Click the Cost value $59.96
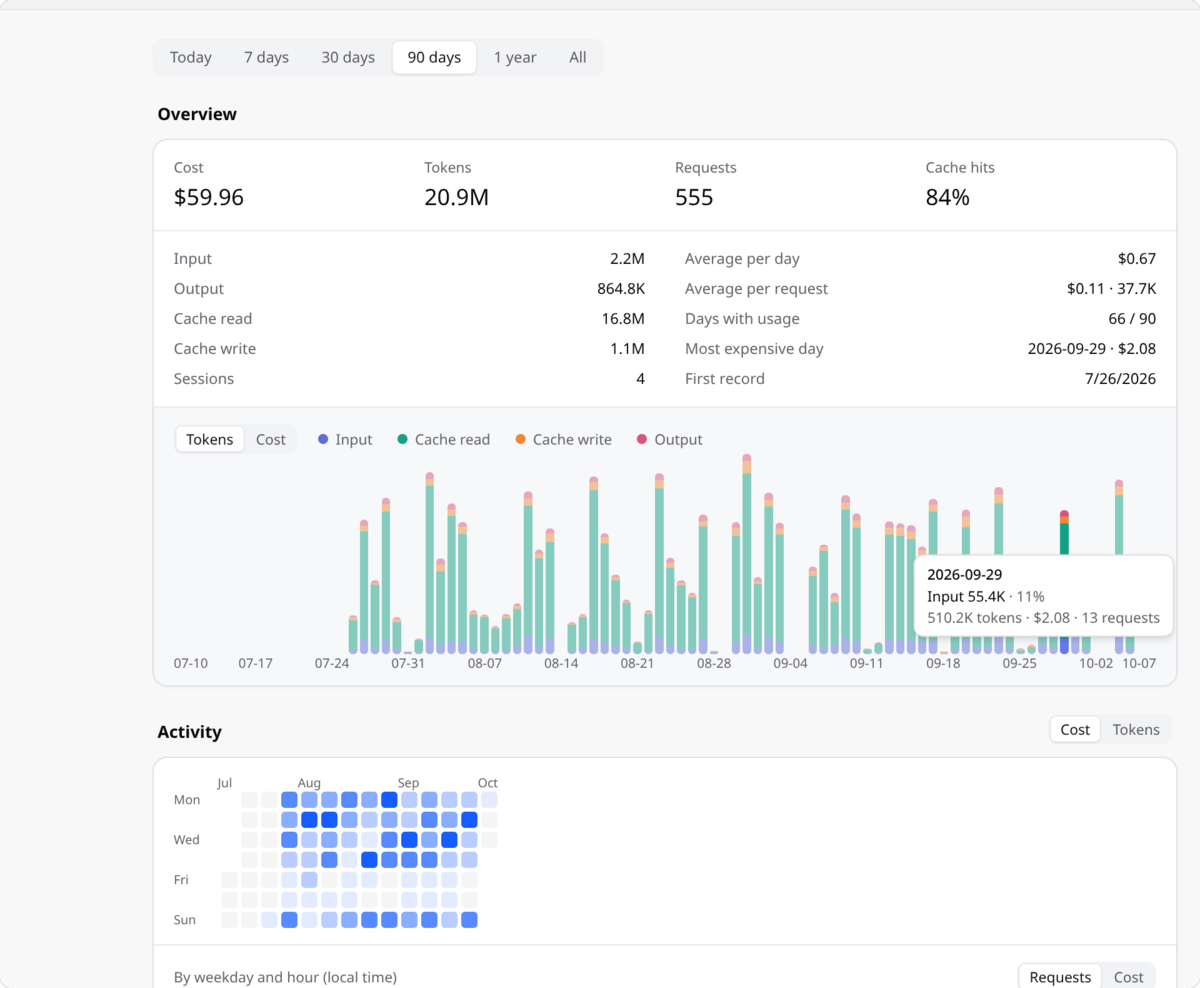The width and height of the screenshot is (1200, 988). click(x=209, y=198)
